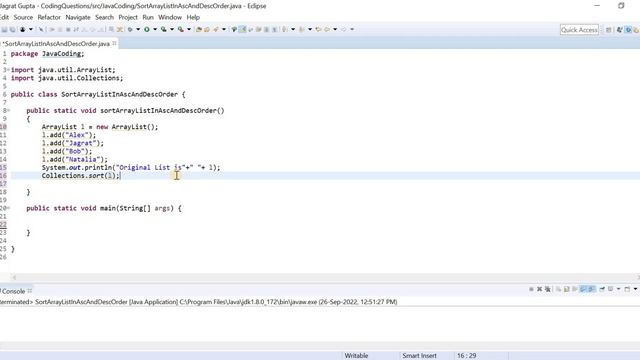
Task: Toggle the Pin Console button
Action: (602, 289)
